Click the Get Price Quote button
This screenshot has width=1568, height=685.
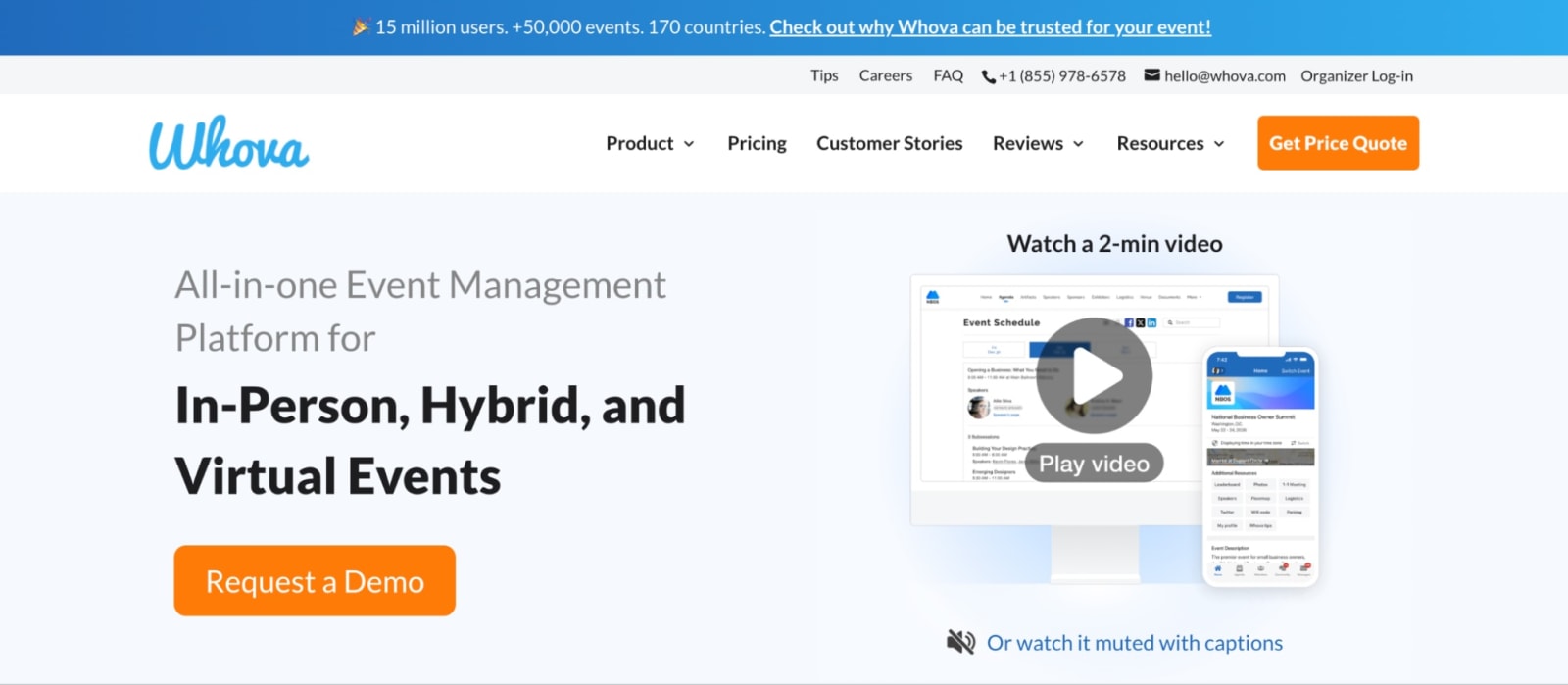1338,143
